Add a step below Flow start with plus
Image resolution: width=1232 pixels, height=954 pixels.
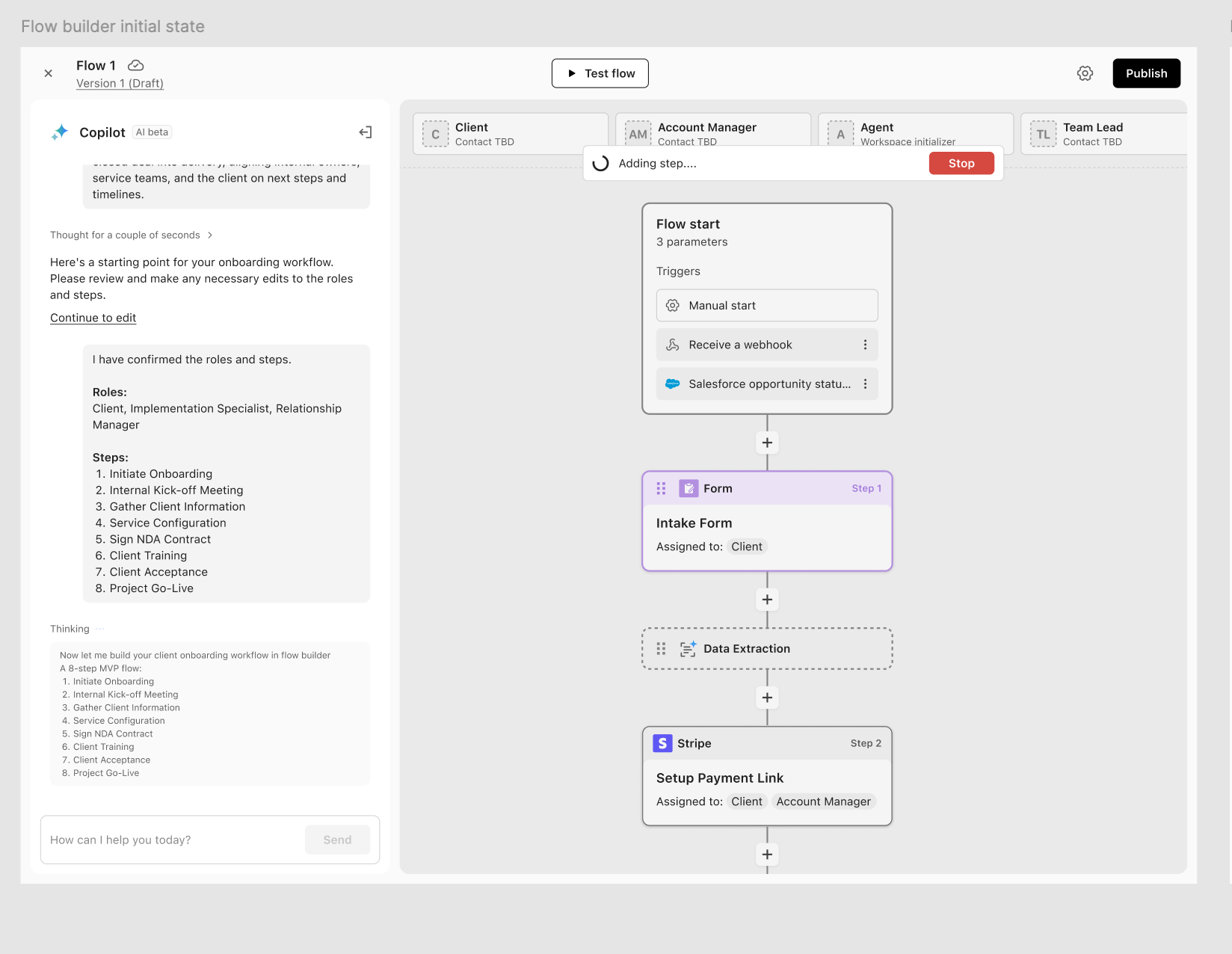point(767,443)
